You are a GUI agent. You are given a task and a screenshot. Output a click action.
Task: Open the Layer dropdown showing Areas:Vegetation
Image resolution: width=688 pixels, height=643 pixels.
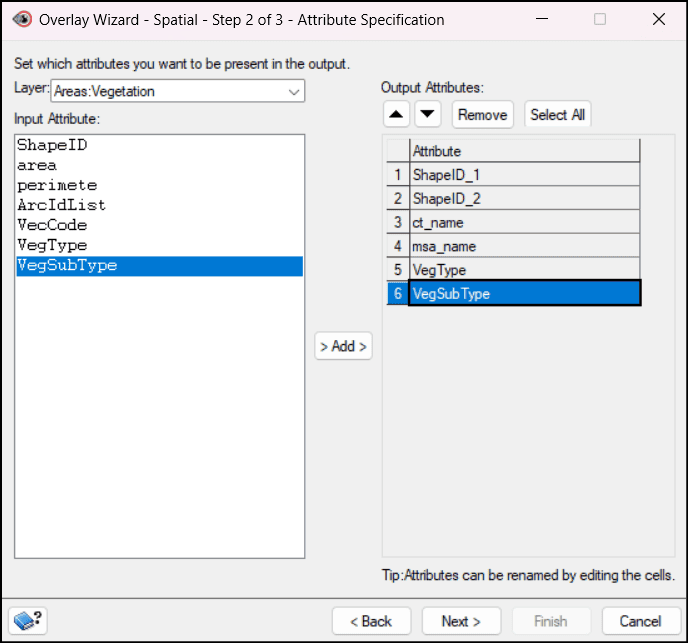click(x=178, y=91)
